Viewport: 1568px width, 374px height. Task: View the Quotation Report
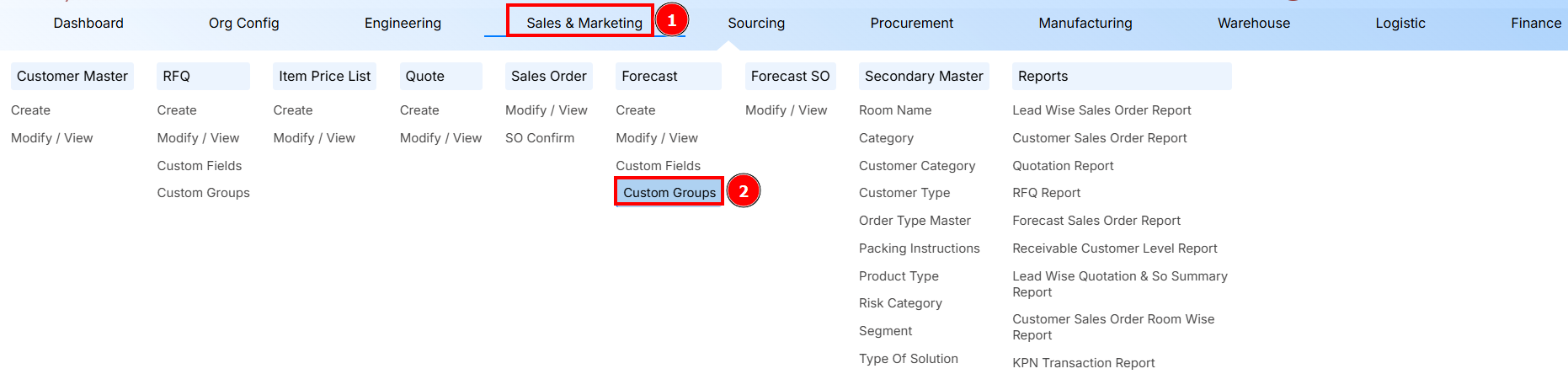coord(1062,166)
